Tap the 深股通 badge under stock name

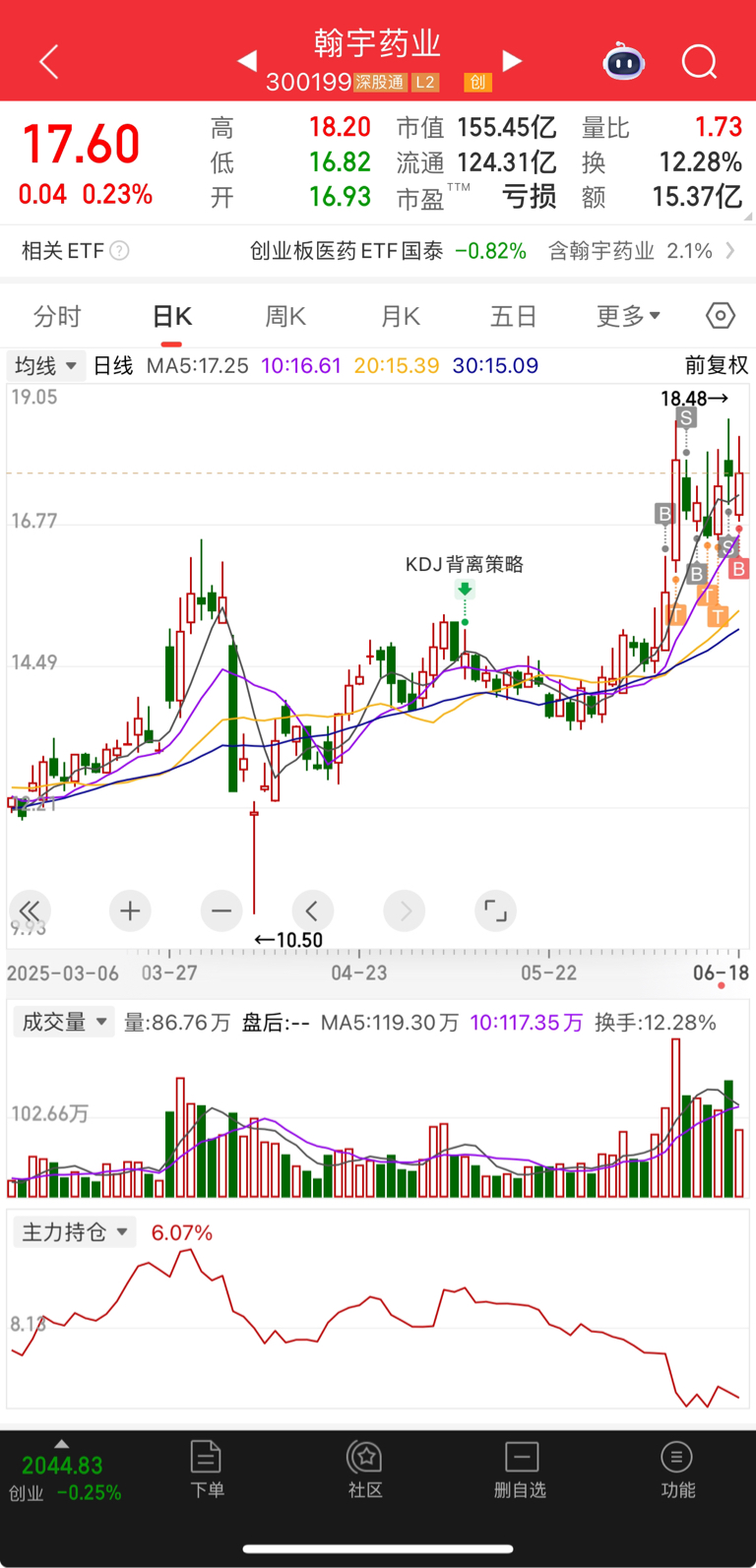(380, 83)
